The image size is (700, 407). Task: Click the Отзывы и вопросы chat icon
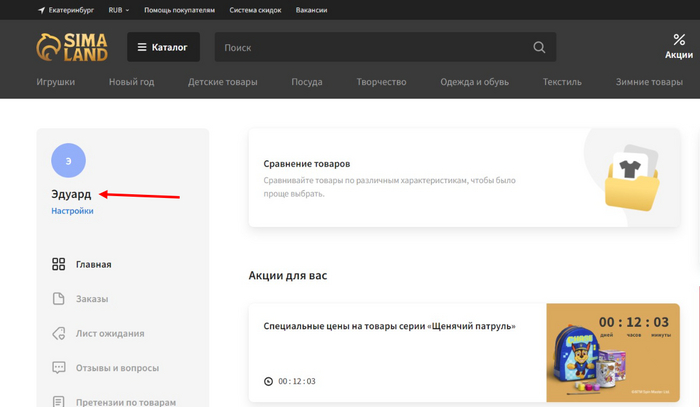tap(58, 368)
